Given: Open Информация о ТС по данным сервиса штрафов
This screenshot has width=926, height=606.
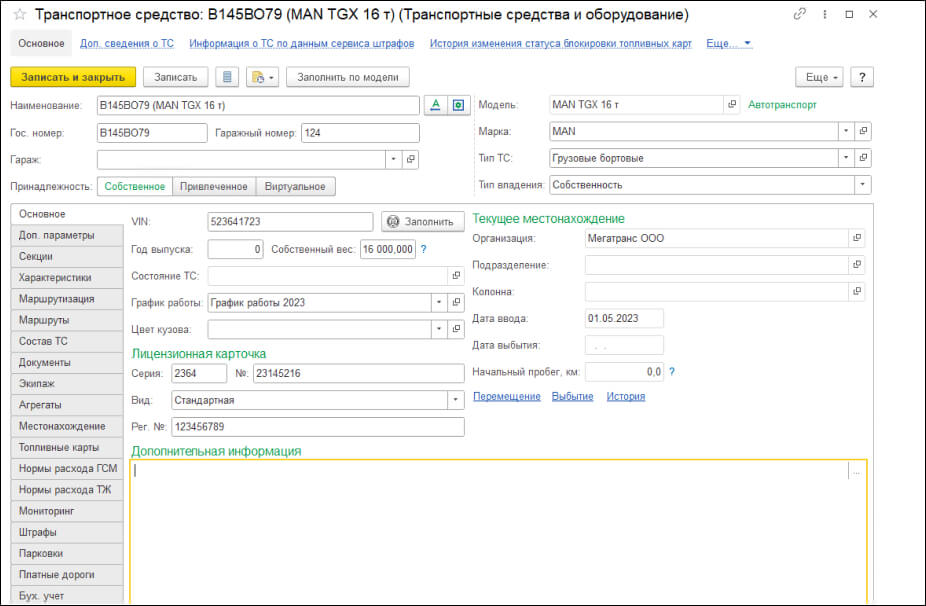Looking at the screenshot, I should 302,43.
